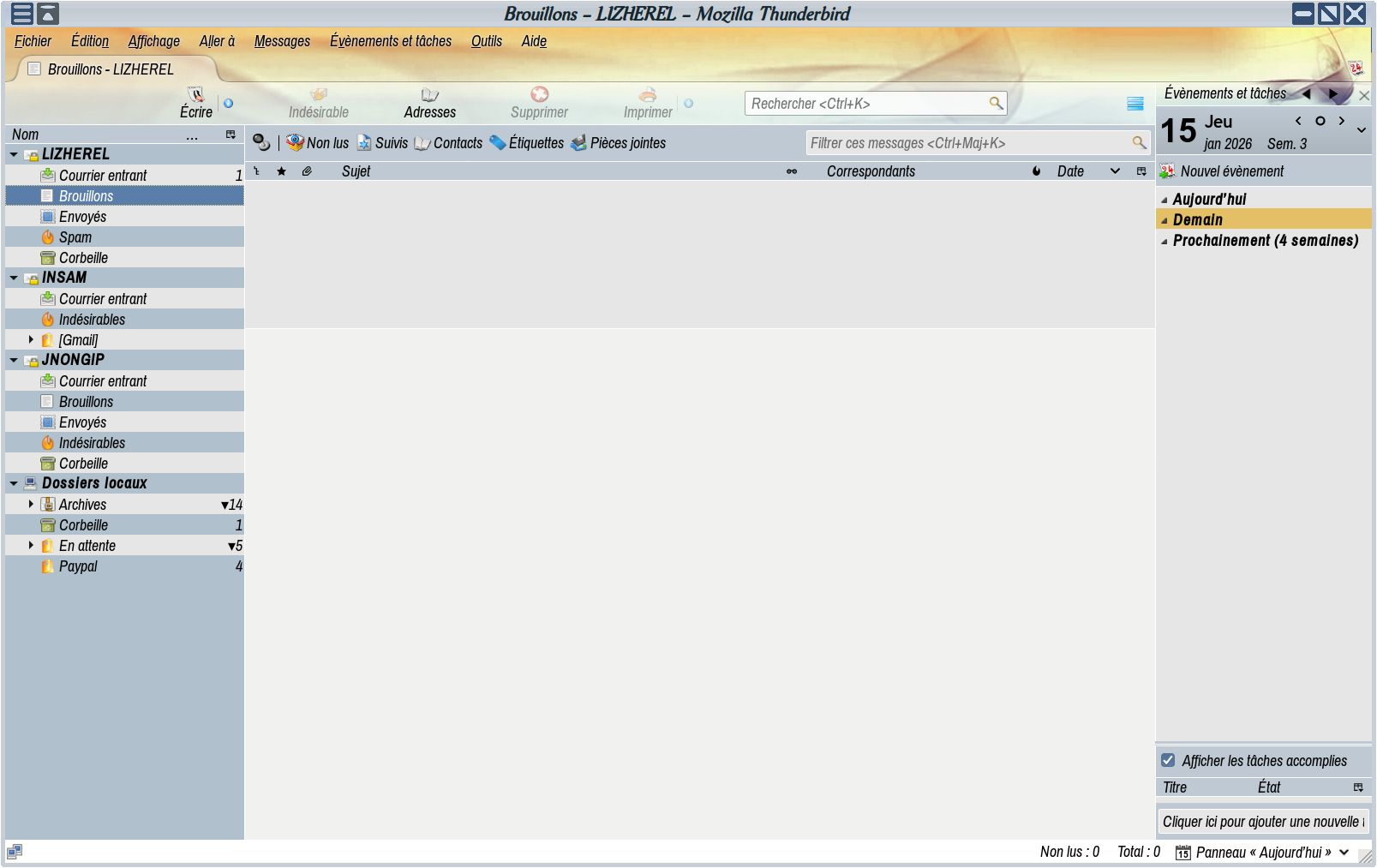Open the Imprimer dropdown arrow

[688, 103]
